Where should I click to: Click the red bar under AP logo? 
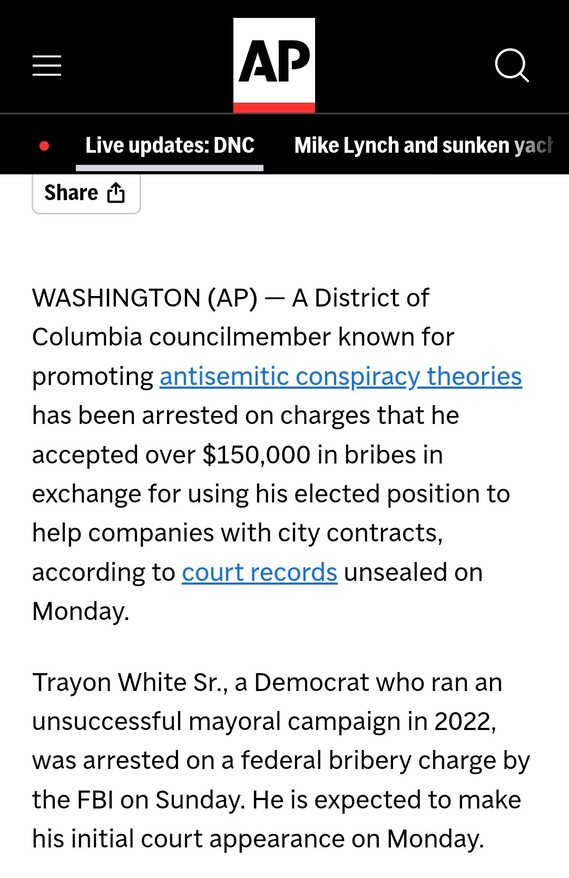coord(274,108)
